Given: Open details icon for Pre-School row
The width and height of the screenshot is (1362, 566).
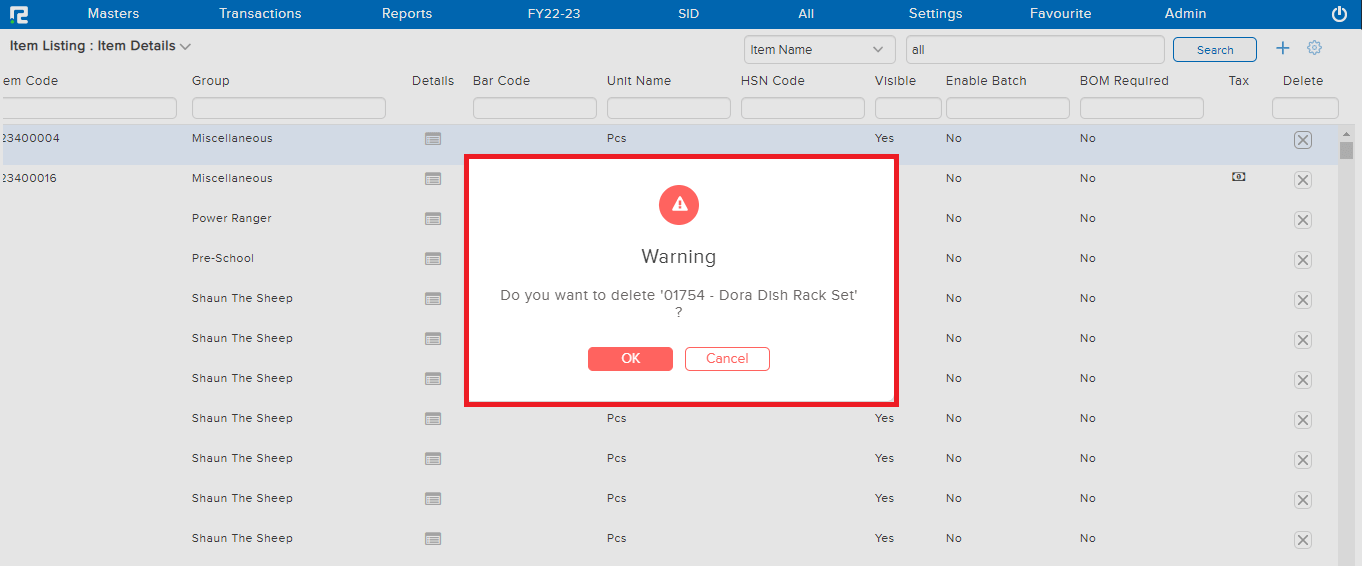Looking at the screenshot, I should 433,259.
